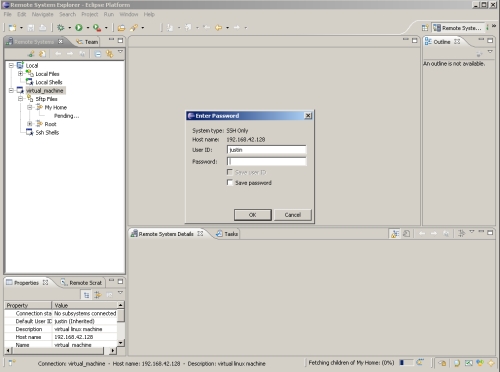Click the Show Categories icon in Properties view
Image resolution: width=500 pixels, height=372 pixels.
pos(86,295)
